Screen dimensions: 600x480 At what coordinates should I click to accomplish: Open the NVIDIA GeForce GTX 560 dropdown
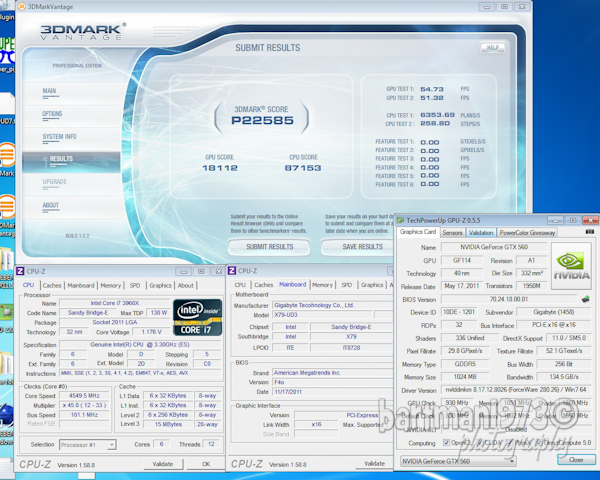tap(457, 461)
